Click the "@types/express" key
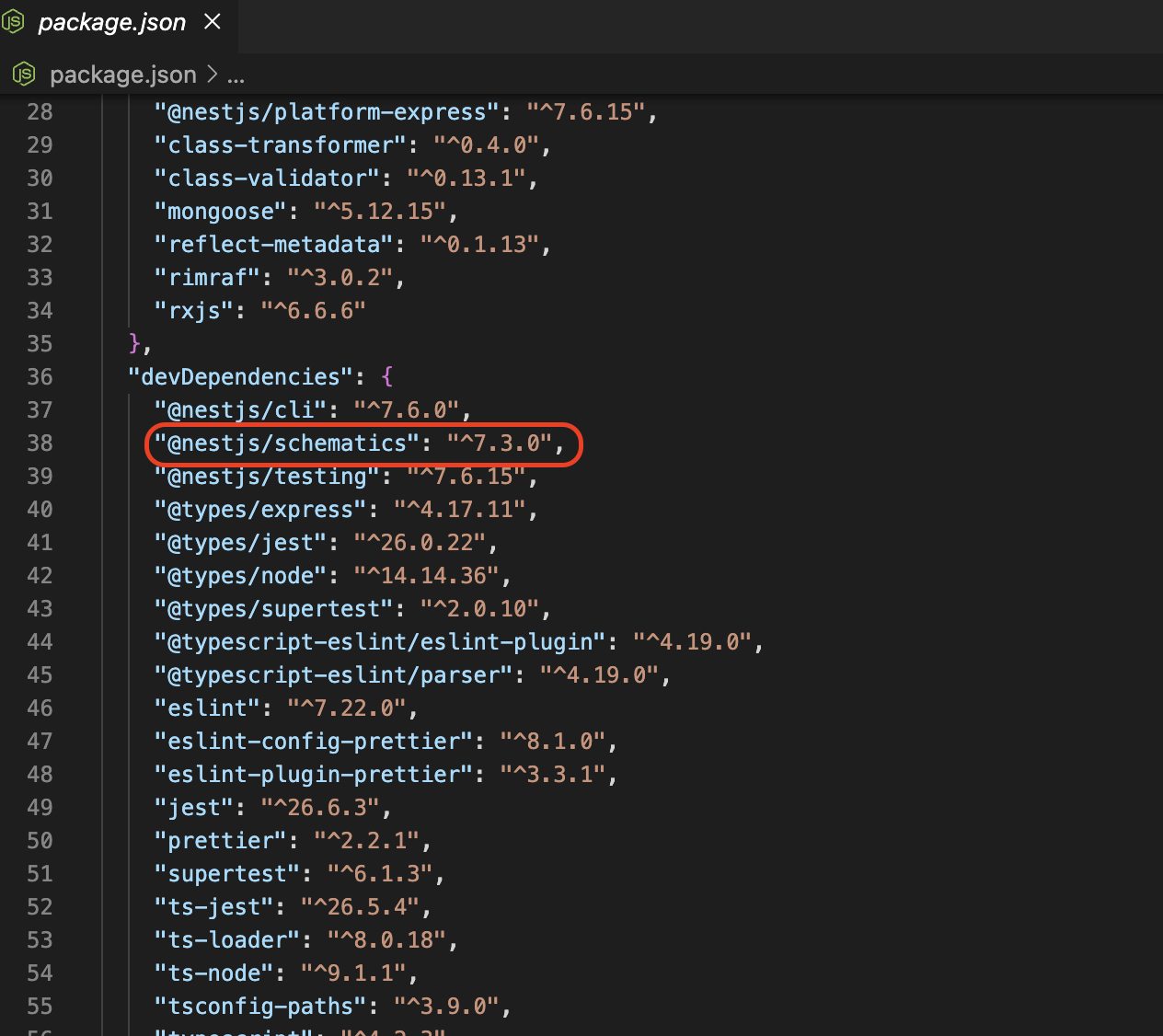 tap(260, 509)
